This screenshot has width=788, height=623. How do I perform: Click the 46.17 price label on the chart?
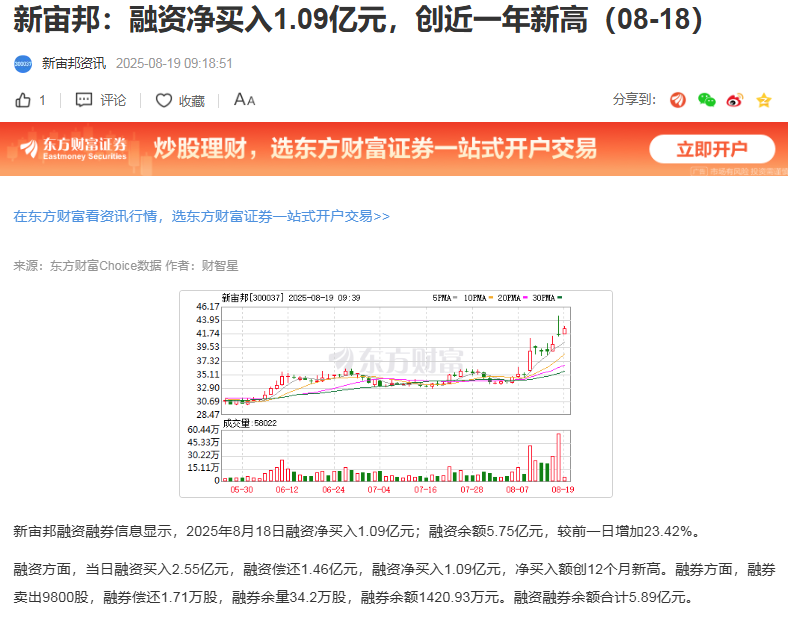[208, 306]
